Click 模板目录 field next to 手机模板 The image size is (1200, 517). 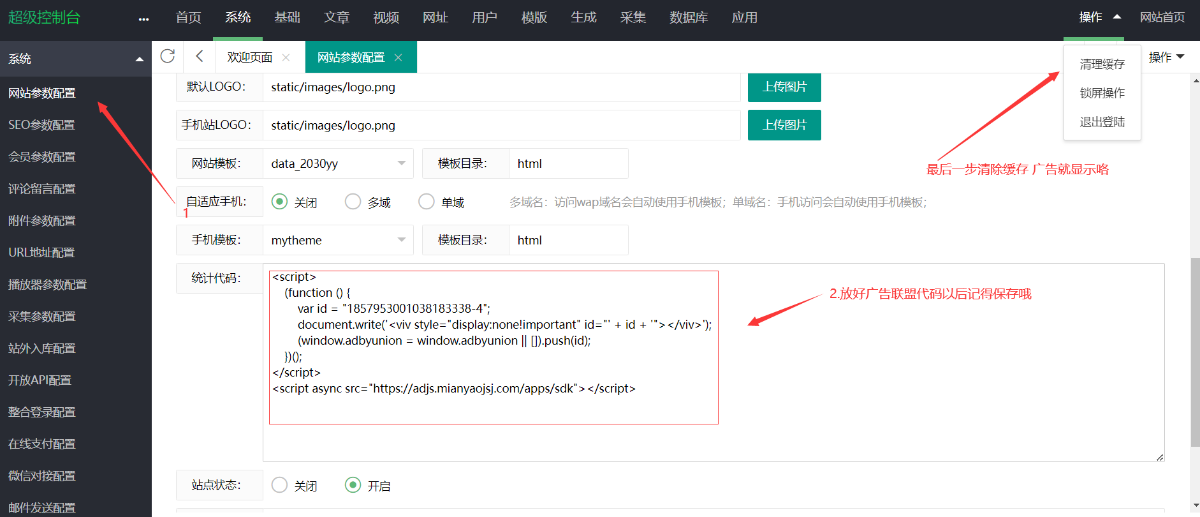(x=569, y=240)
